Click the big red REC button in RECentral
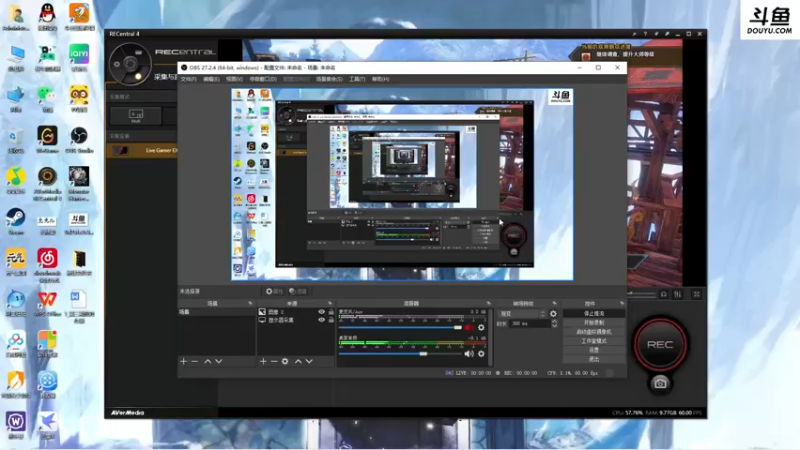Screen dimensions: 800x450 click(x=660, y=344)
